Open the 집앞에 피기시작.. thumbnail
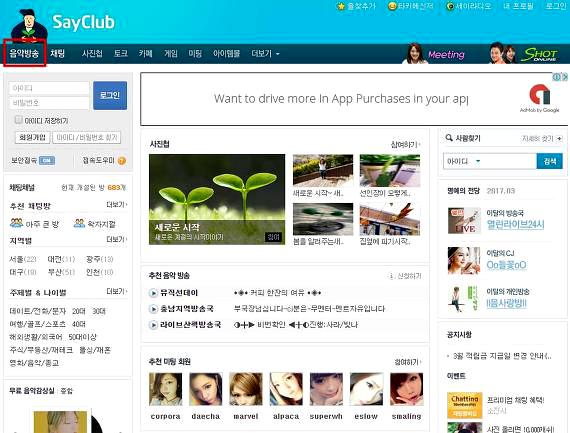Viewport: 570px width, 433px height. click(x=390, y=219)
